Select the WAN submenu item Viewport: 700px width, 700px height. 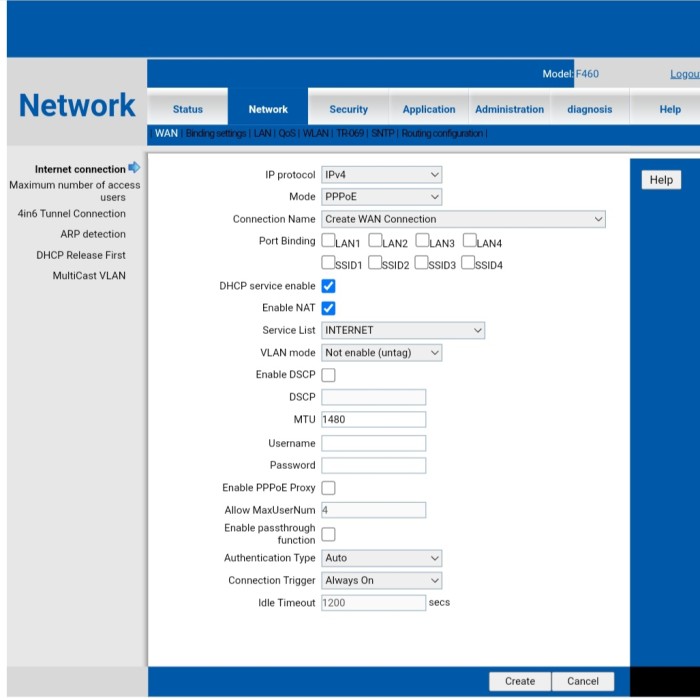[x=167, y=133]
